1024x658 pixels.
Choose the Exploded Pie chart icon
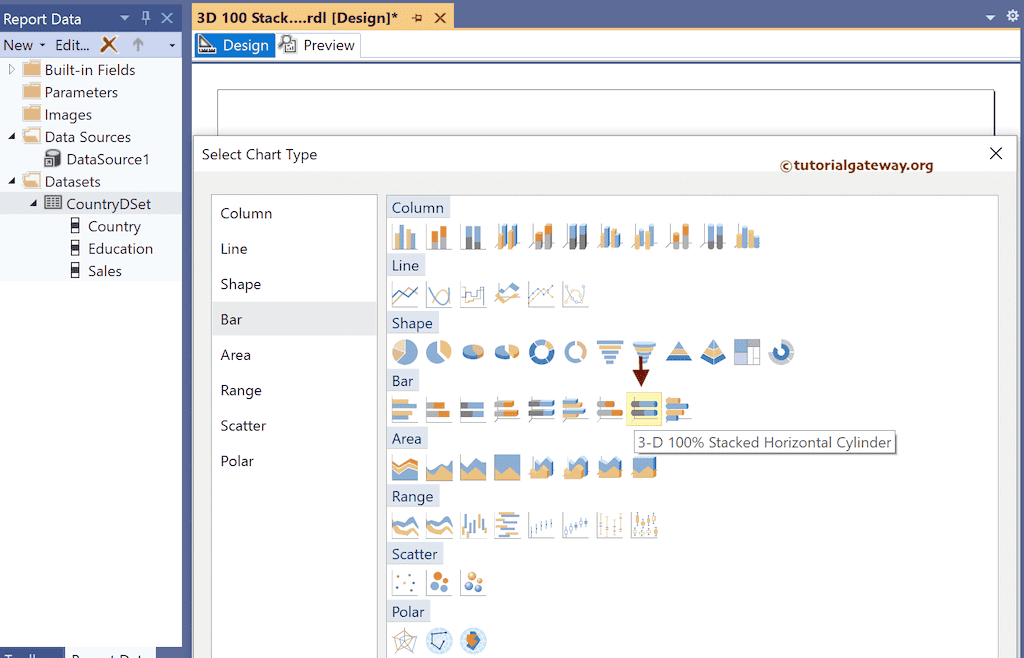pyautogui.click(x=439, y=352)
